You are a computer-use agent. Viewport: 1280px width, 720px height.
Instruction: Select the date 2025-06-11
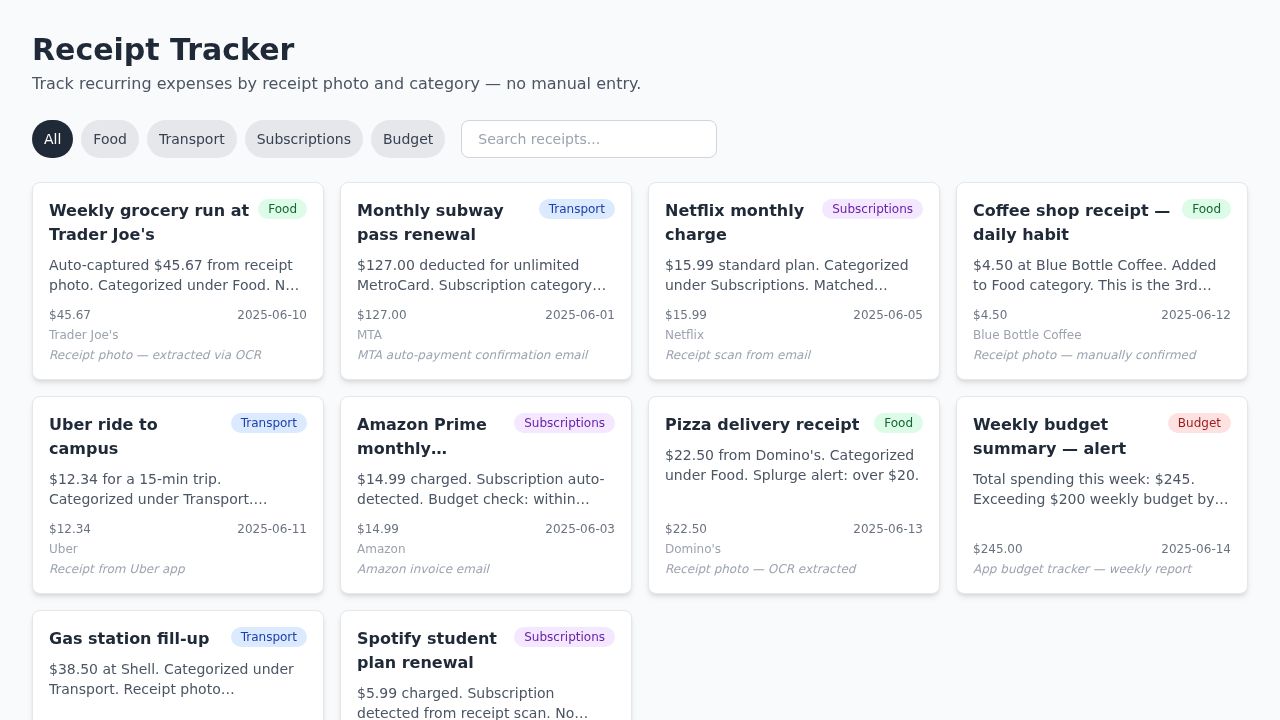tap(272, 529)
